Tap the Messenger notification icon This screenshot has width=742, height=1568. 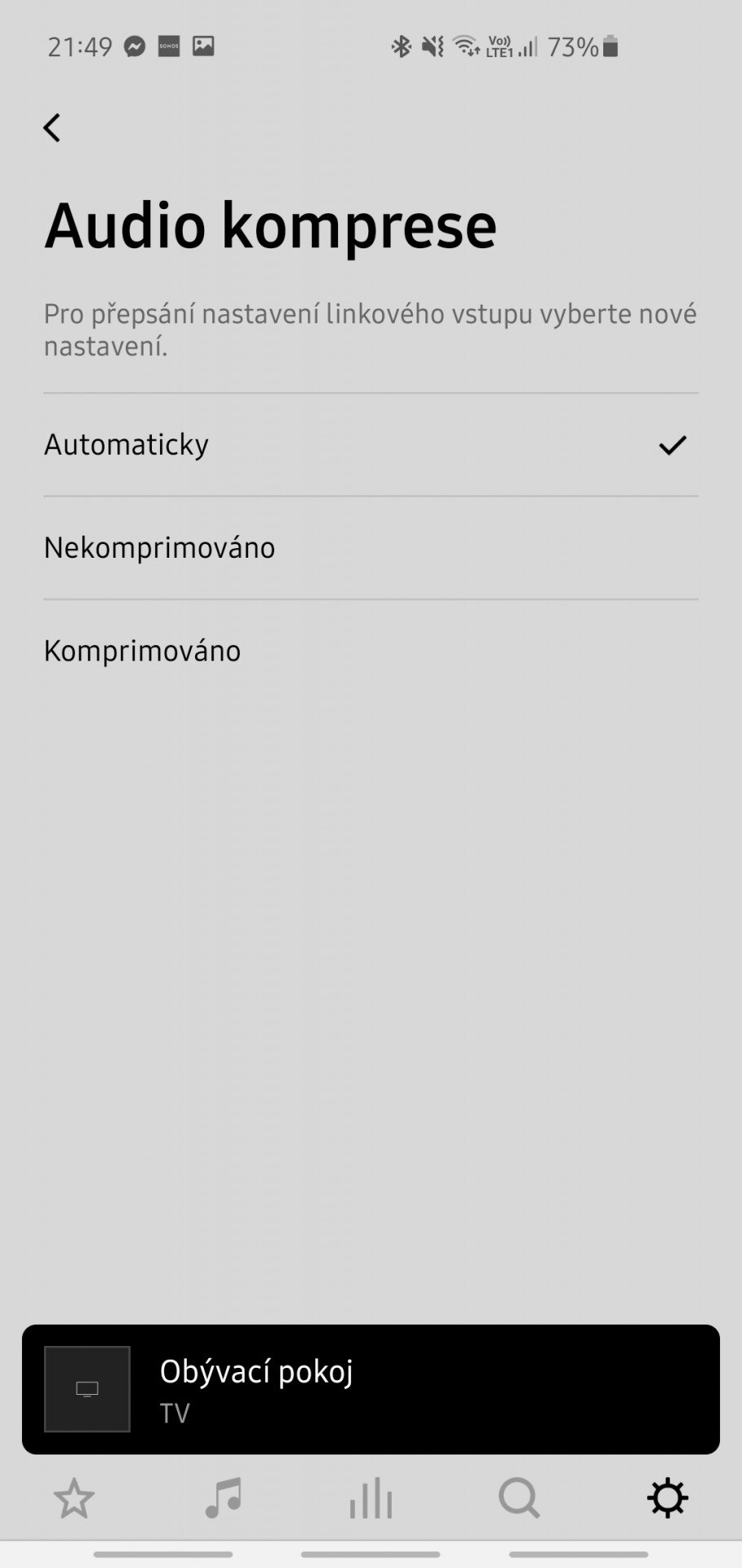point(135,47)
